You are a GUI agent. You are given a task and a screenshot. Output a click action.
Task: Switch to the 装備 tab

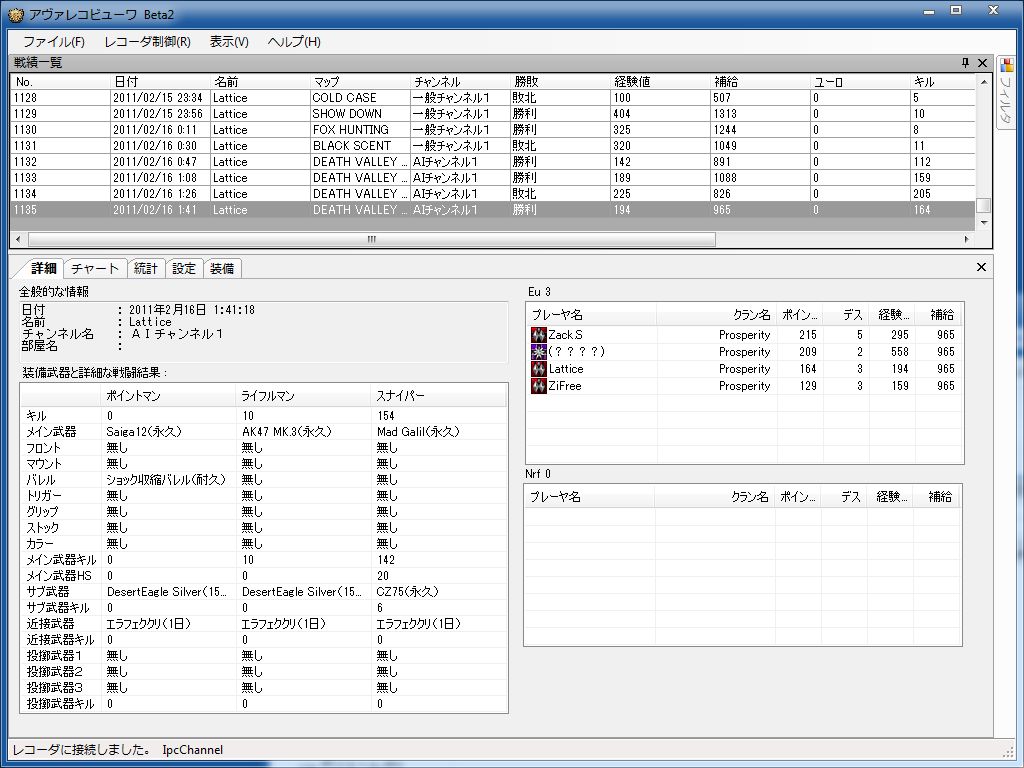222,268
